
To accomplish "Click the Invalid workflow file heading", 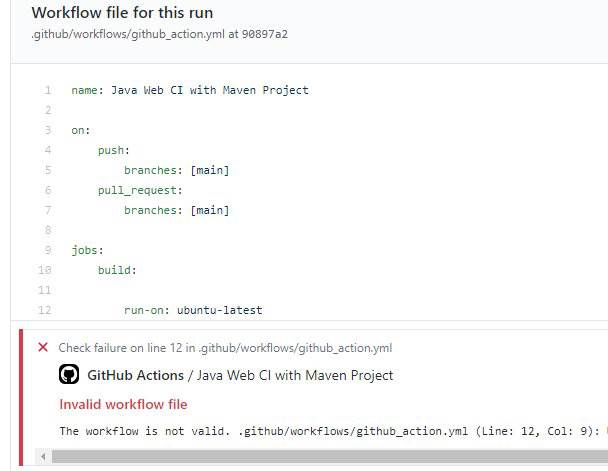I will tap(123, 404).
